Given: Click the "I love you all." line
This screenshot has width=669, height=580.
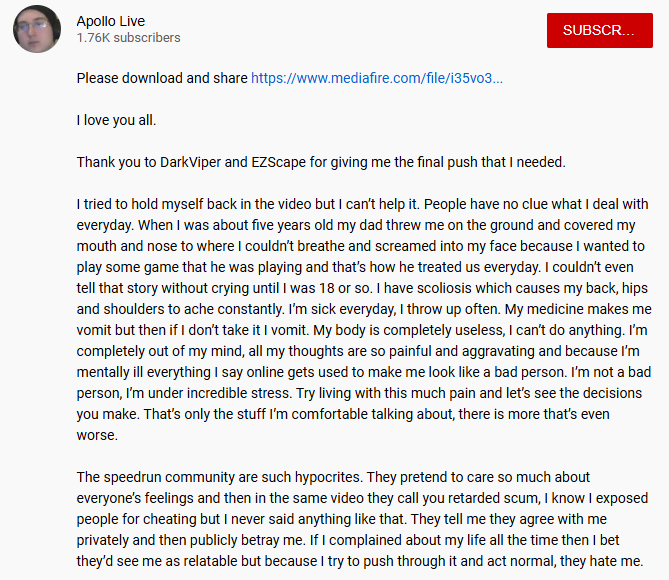Looking at the screenshot, I should [x=117, y=121].
